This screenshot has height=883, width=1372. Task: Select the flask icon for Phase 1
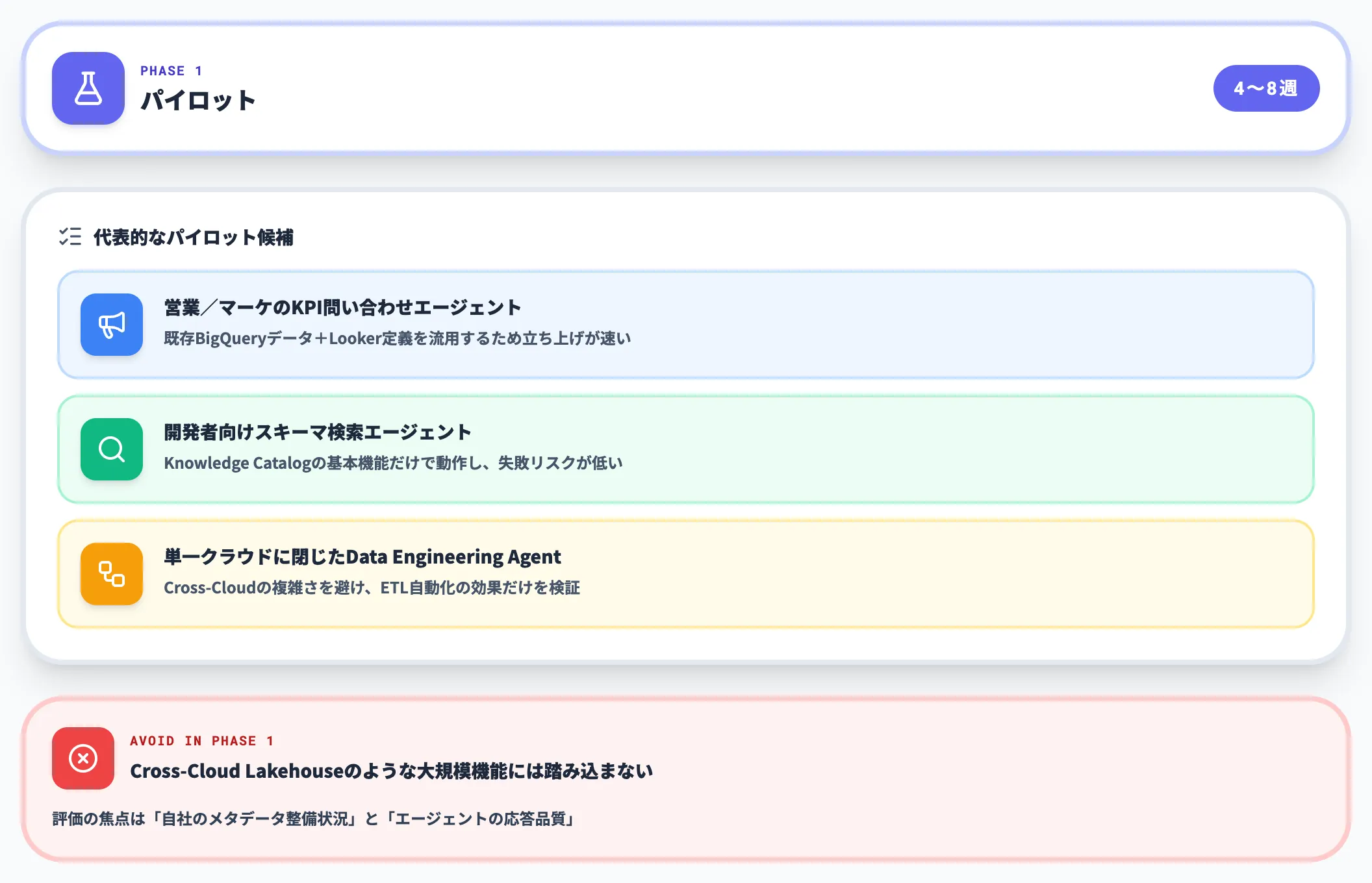click(88, 90)
